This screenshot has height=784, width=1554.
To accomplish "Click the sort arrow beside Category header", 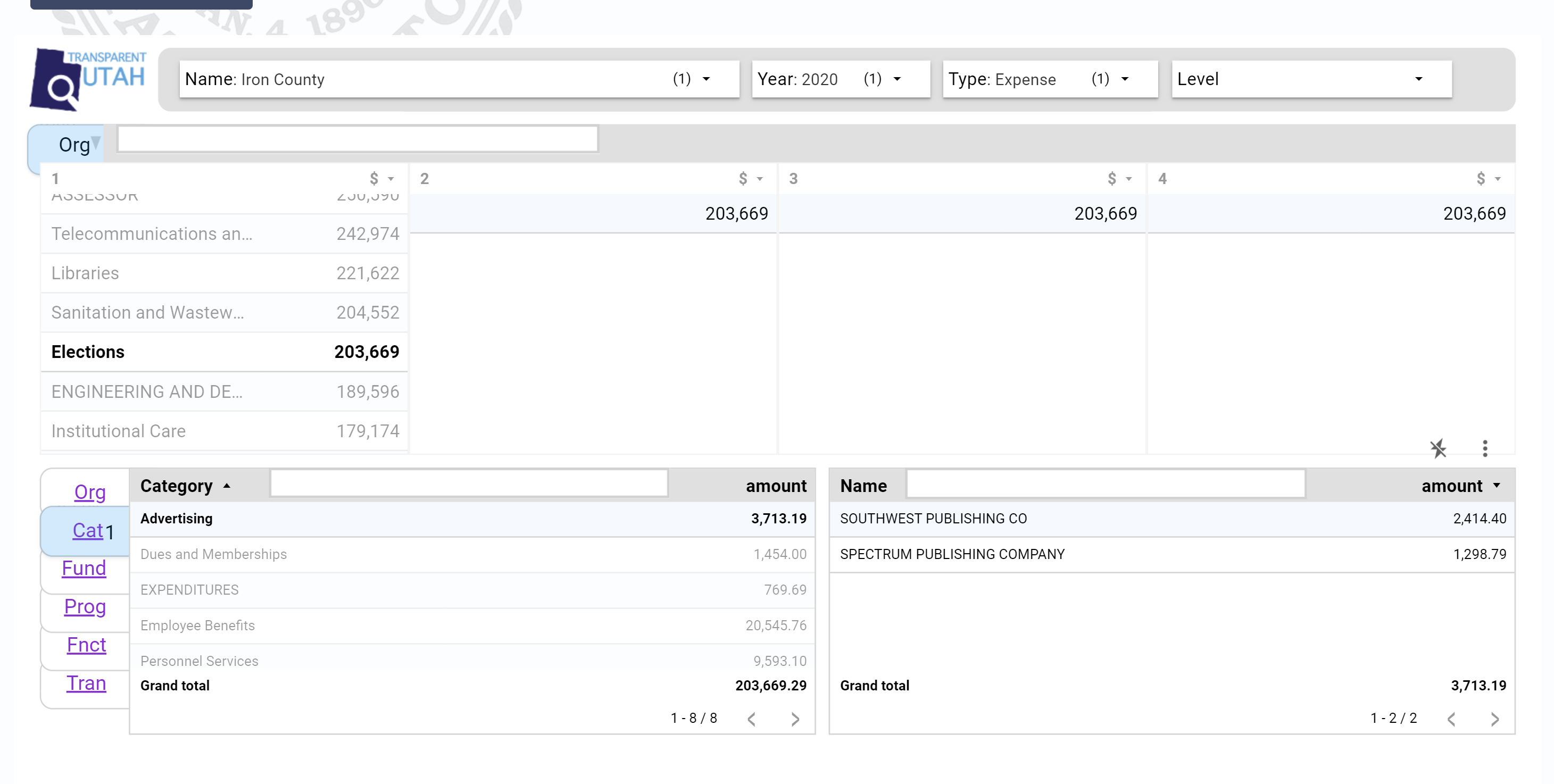I will pyautogui.click(x=227, y=486).
